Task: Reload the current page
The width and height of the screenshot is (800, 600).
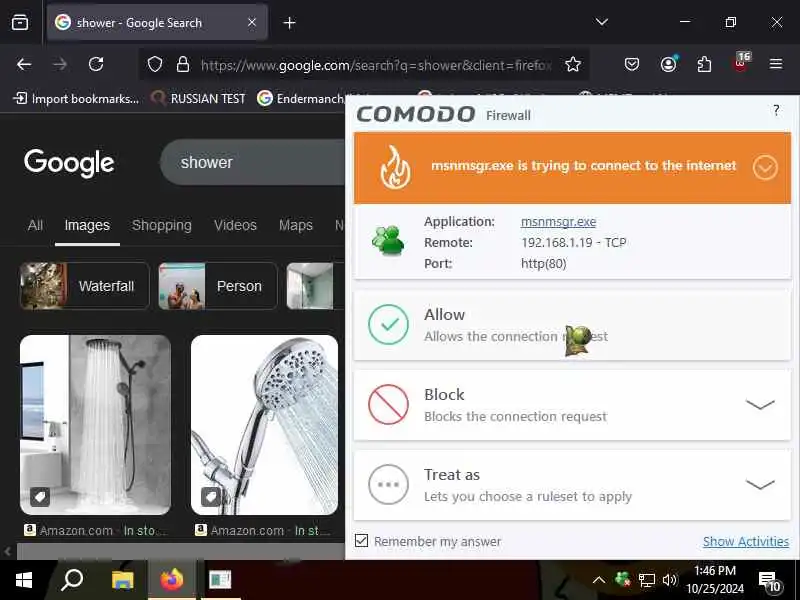Action: click(x=96, y=64)
